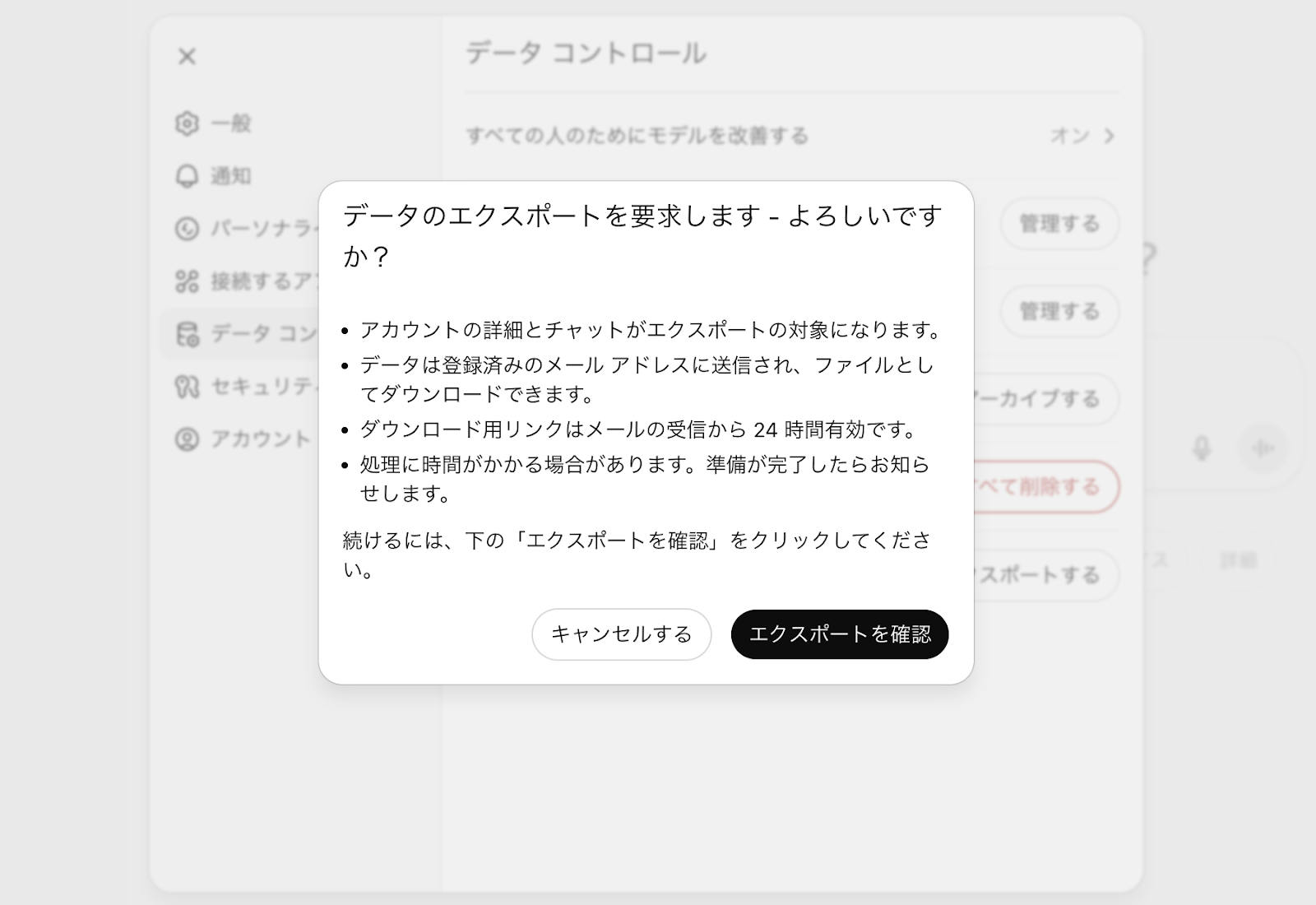Close settings with the X icon

(188, 57)
